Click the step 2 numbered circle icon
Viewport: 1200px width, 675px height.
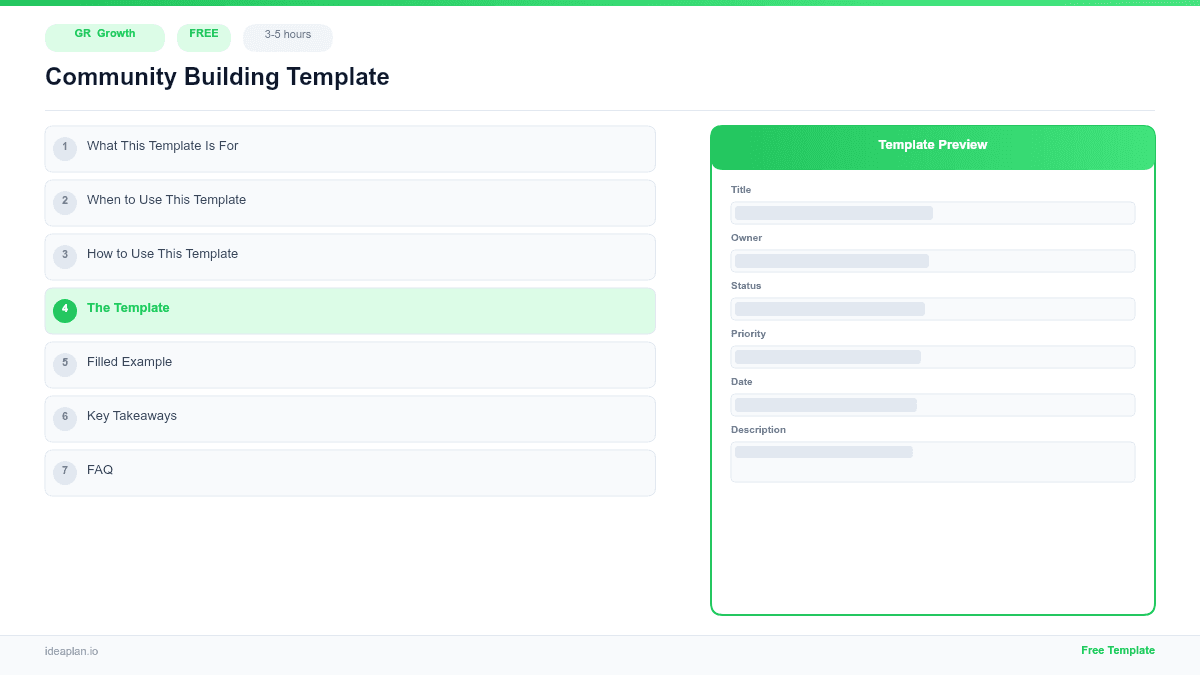pyautogui.click(x=65, y=202)
